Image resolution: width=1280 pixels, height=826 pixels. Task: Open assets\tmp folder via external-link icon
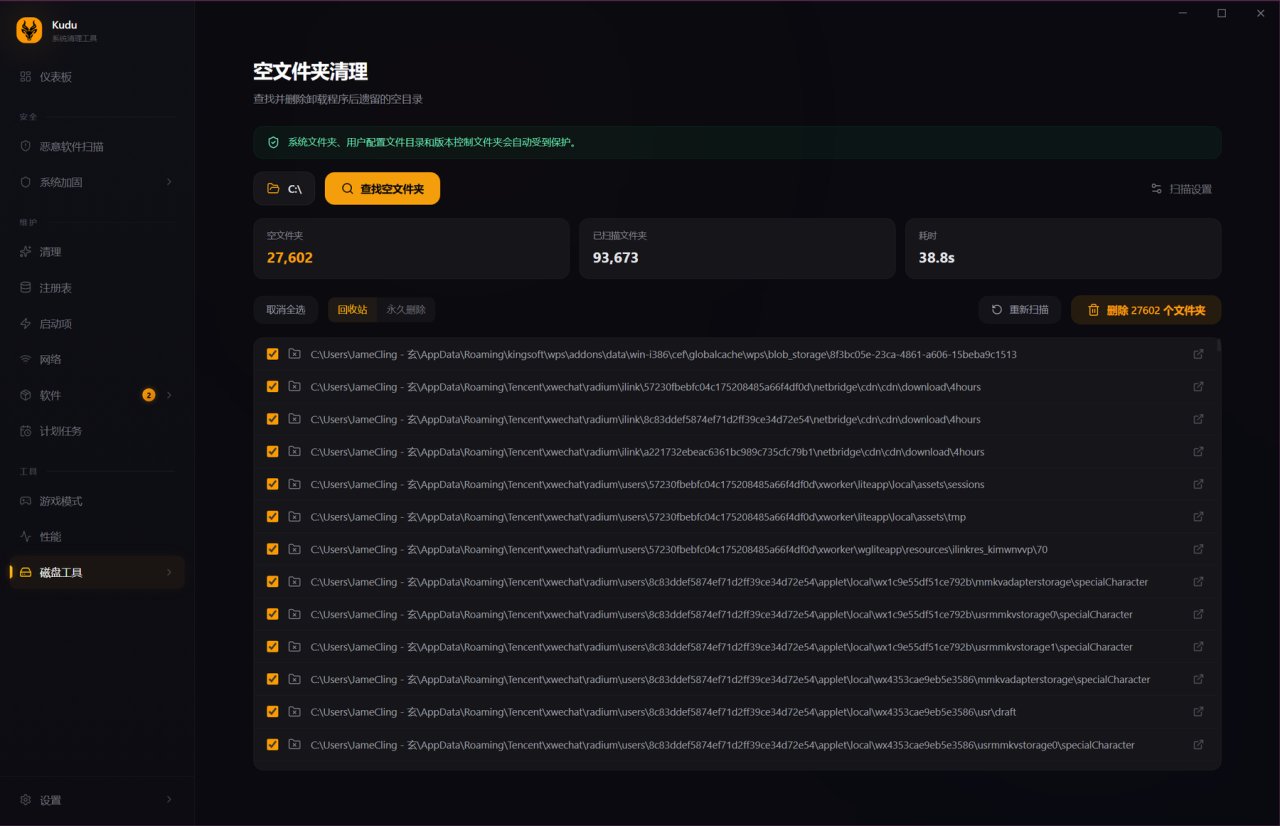[1198, 517]
